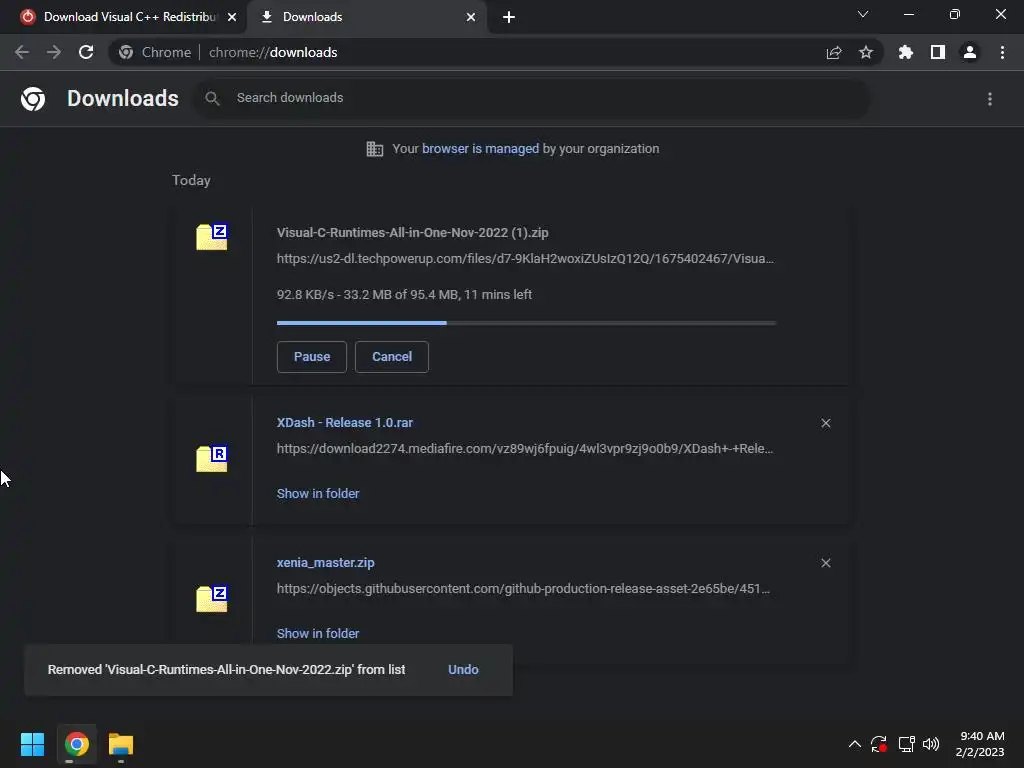Viewport: 1024px width, 768px height.
Task: Show hidden system tray icons
Action: tap(854, 744)
